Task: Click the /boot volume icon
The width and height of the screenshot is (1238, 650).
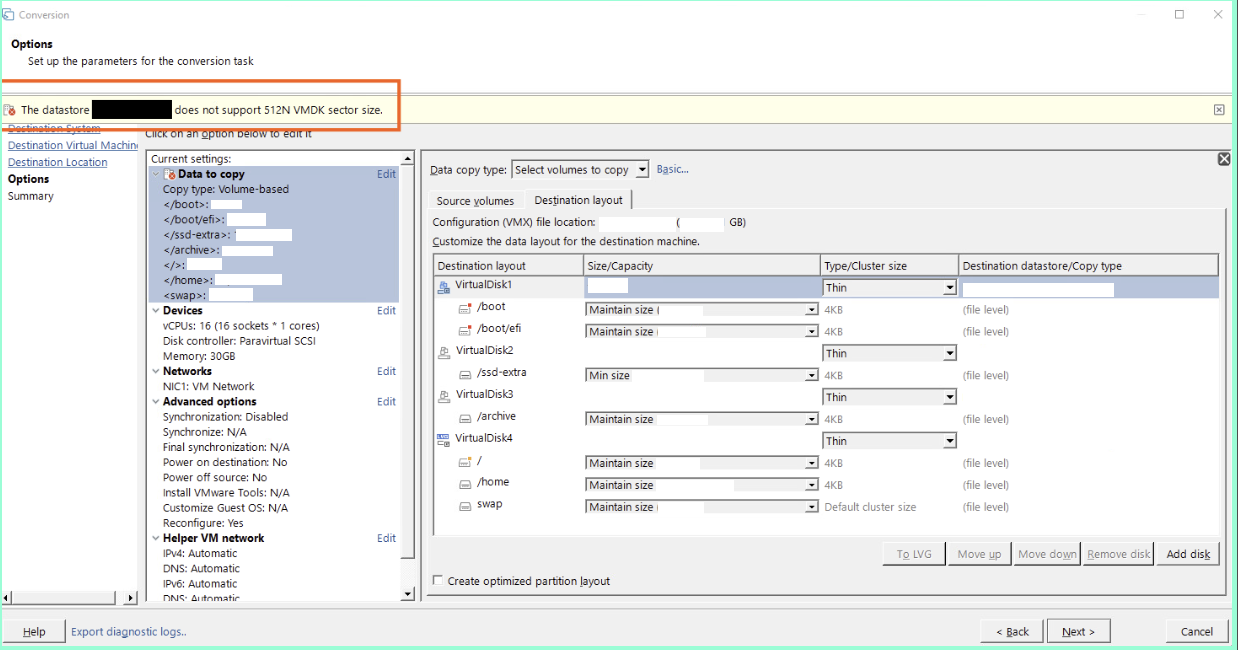Action: click(465, 308)
